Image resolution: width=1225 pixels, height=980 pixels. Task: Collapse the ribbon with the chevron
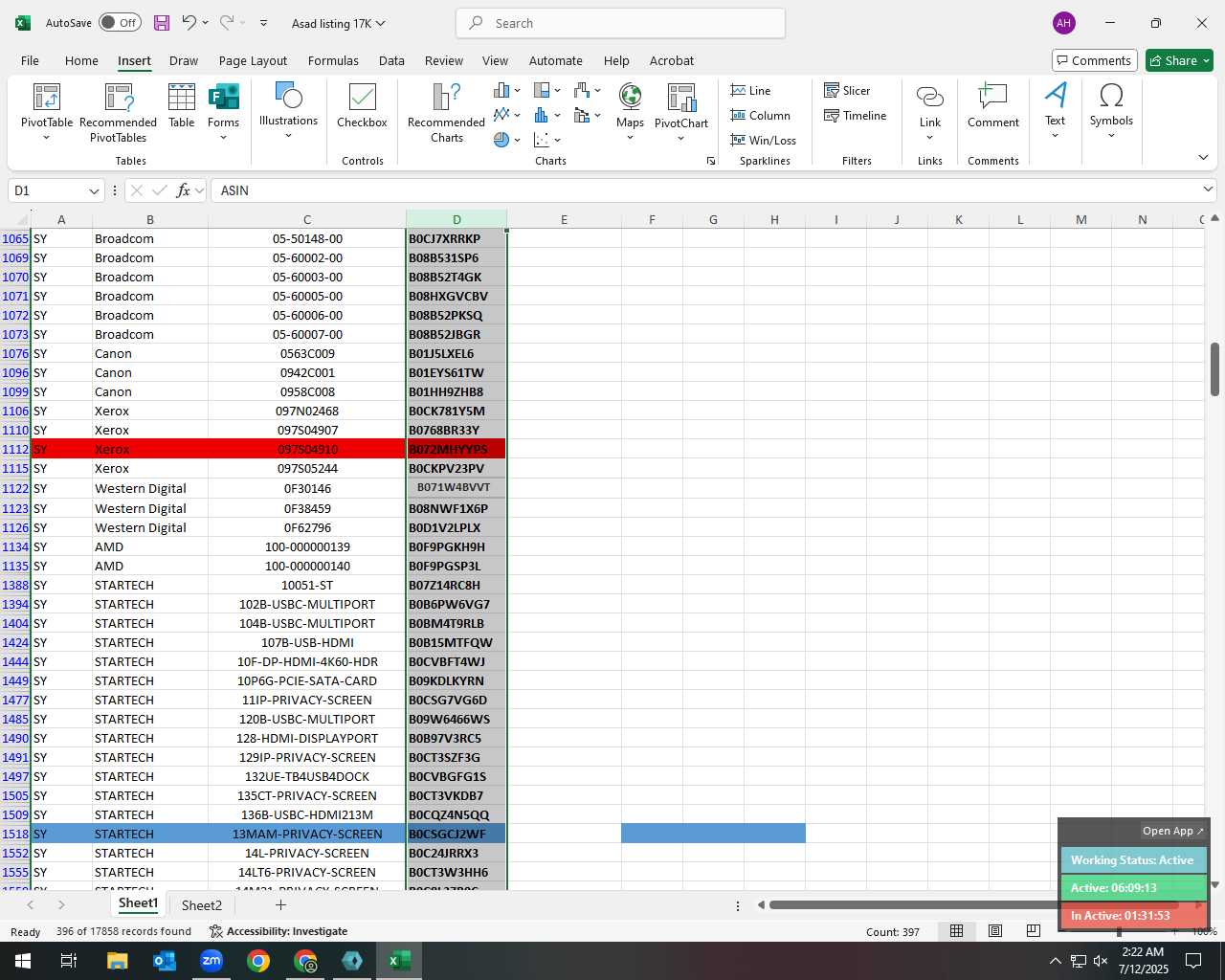tap(1203, 158)
